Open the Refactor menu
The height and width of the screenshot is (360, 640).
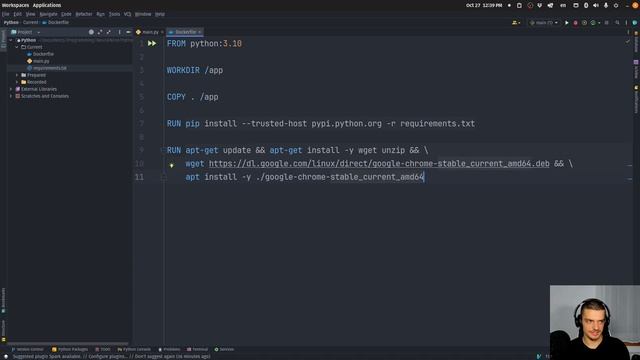(x=84, y=14)
